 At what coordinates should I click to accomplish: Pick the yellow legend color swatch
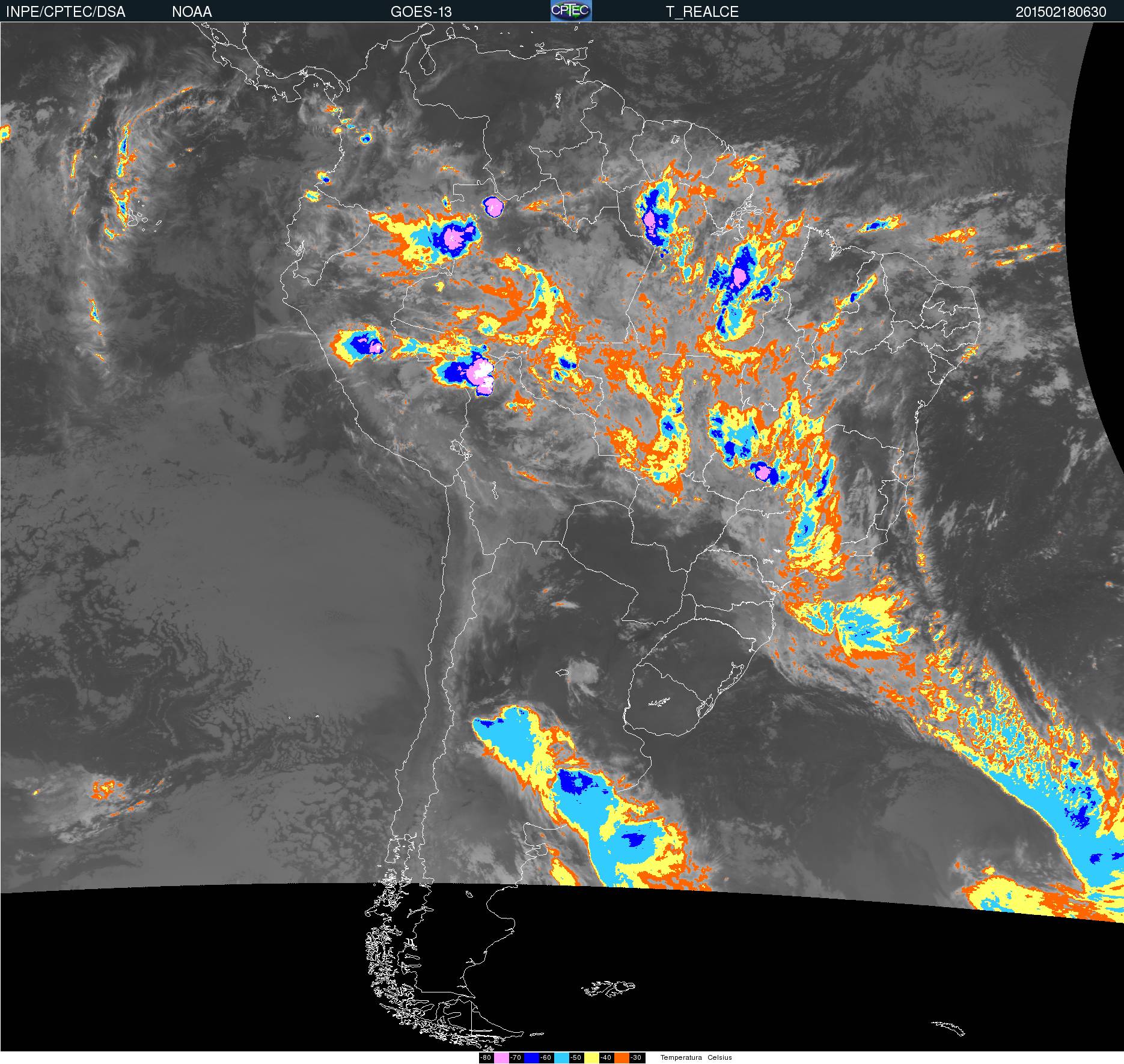pos(591,1058)
